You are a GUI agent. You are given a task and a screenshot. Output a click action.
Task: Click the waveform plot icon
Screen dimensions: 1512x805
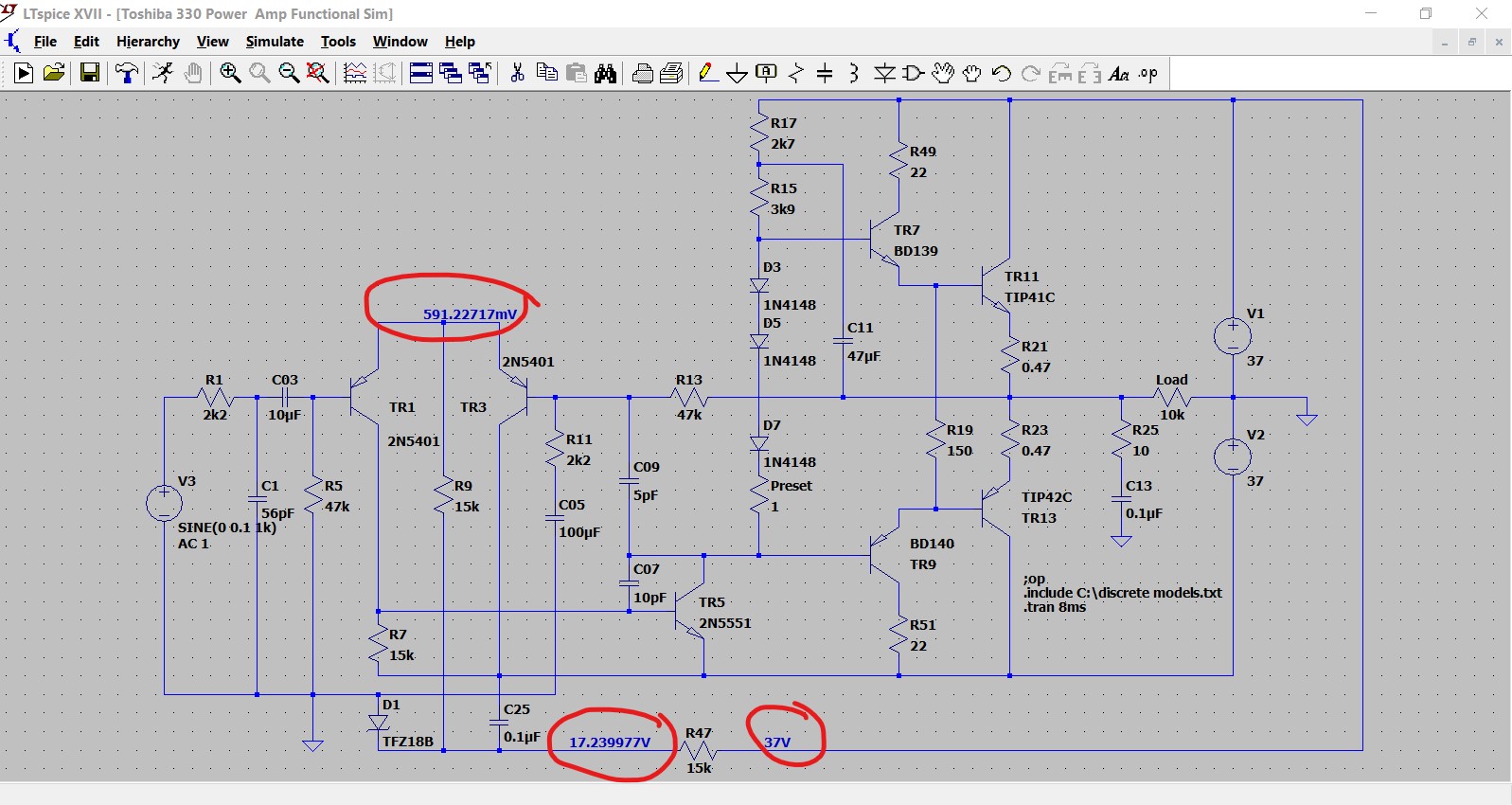point(355,73)
